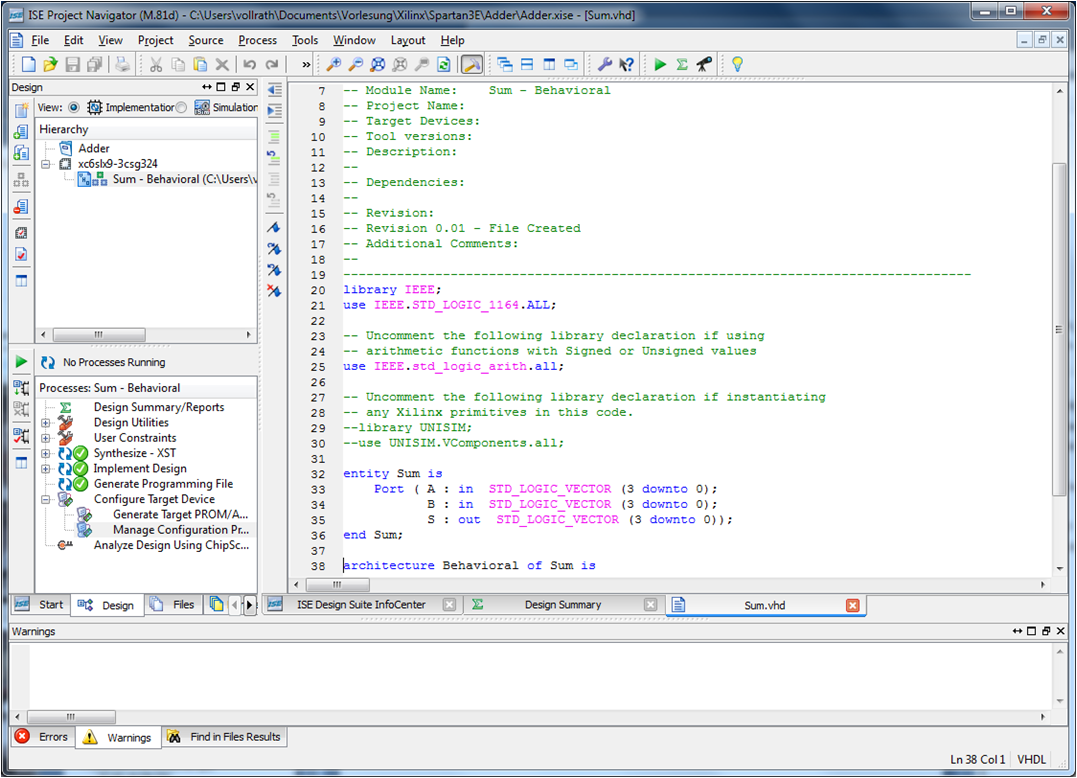Image resolution: width=1077 pixels, height=778 pixels.
Task: Click the Hierarchy panel horizontal scrollbar
Action: 98,335
